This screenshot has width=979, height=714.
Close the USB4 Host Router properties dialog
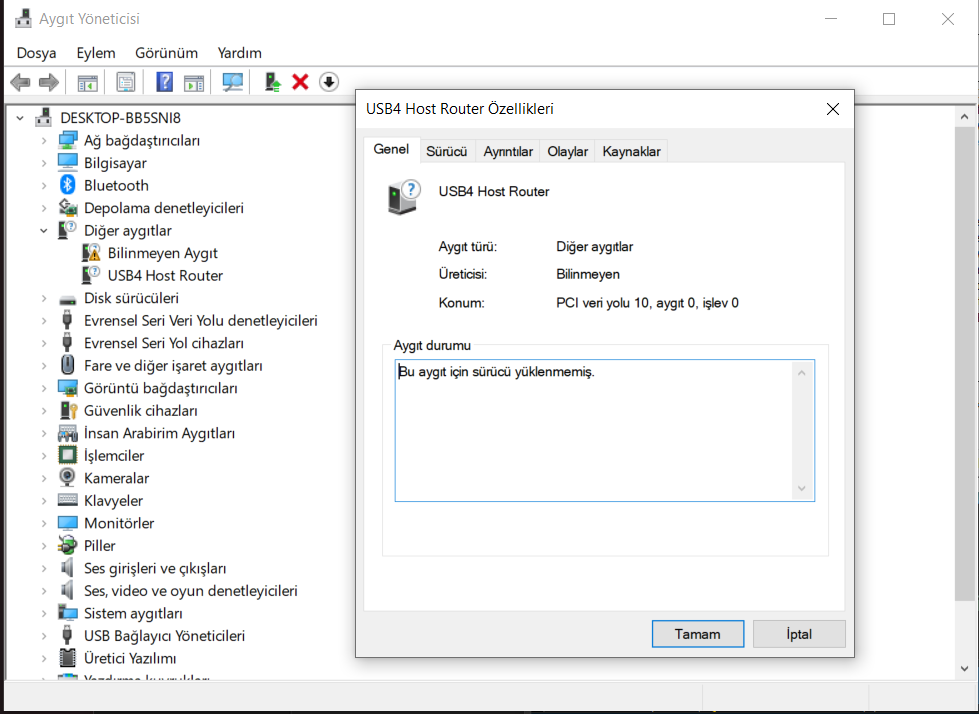[x=832, y=109]
